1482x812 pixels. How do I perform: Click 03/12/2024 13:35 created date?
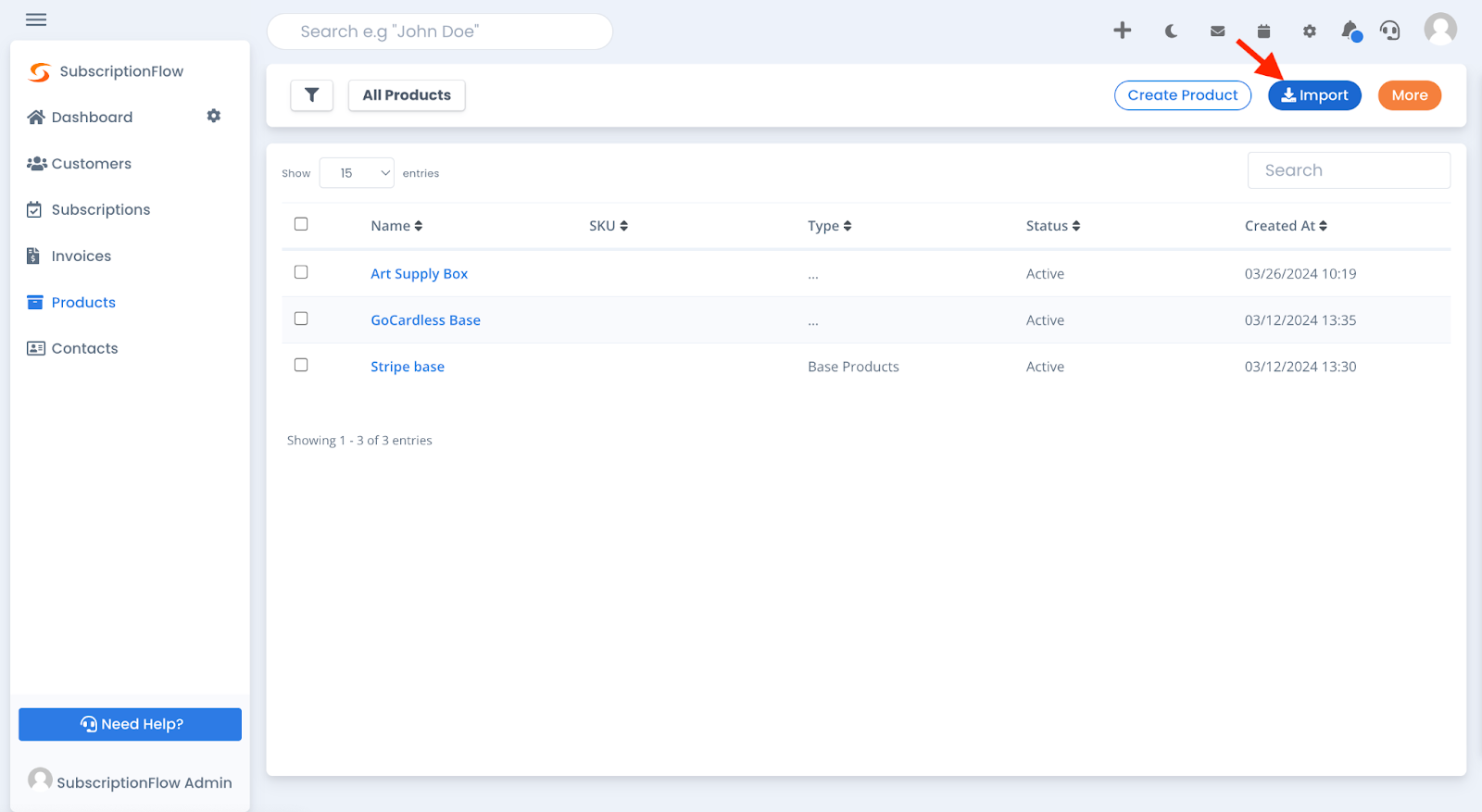(1300, 320)
